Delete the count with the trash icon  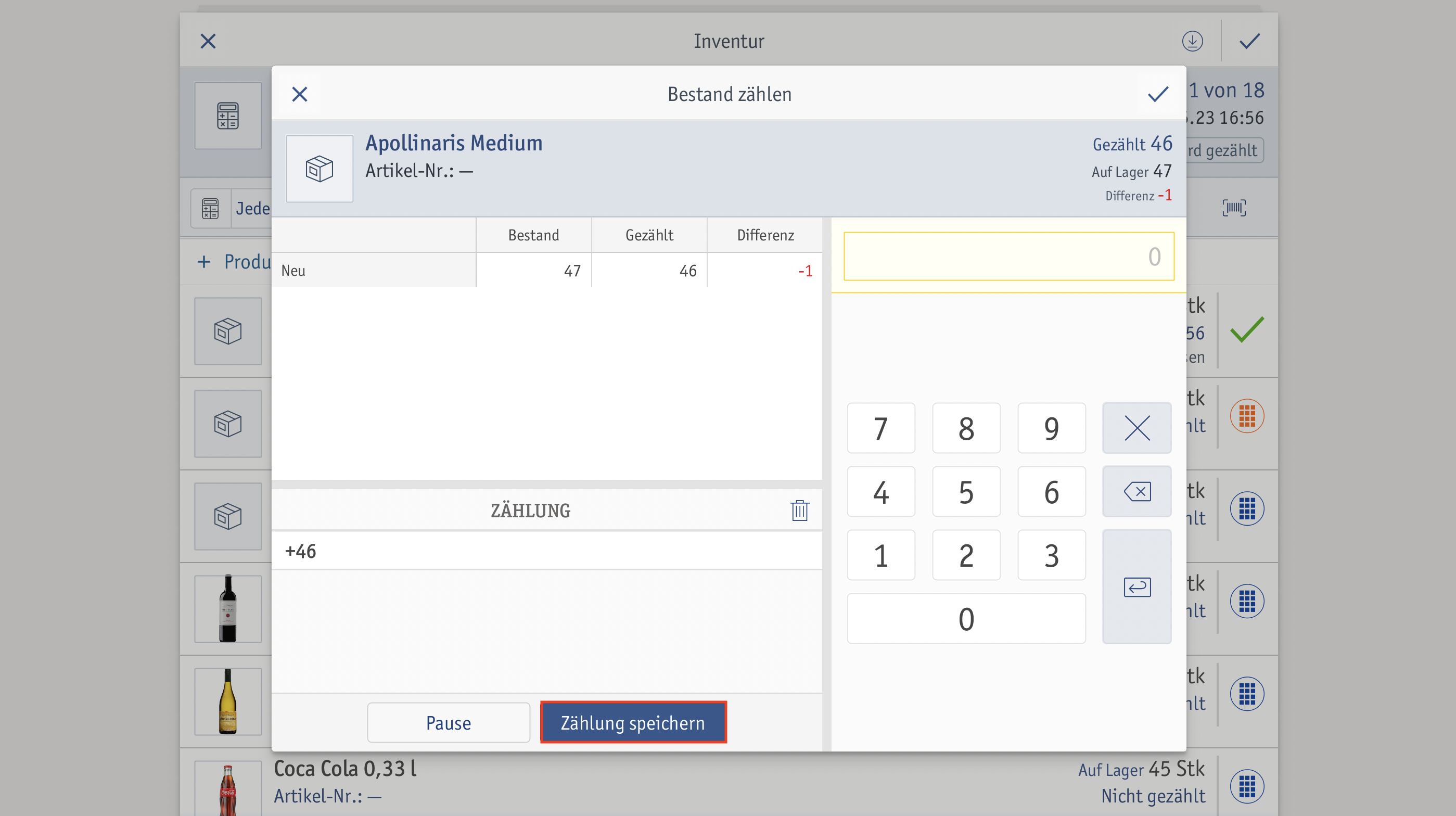[x=799, y=511]
